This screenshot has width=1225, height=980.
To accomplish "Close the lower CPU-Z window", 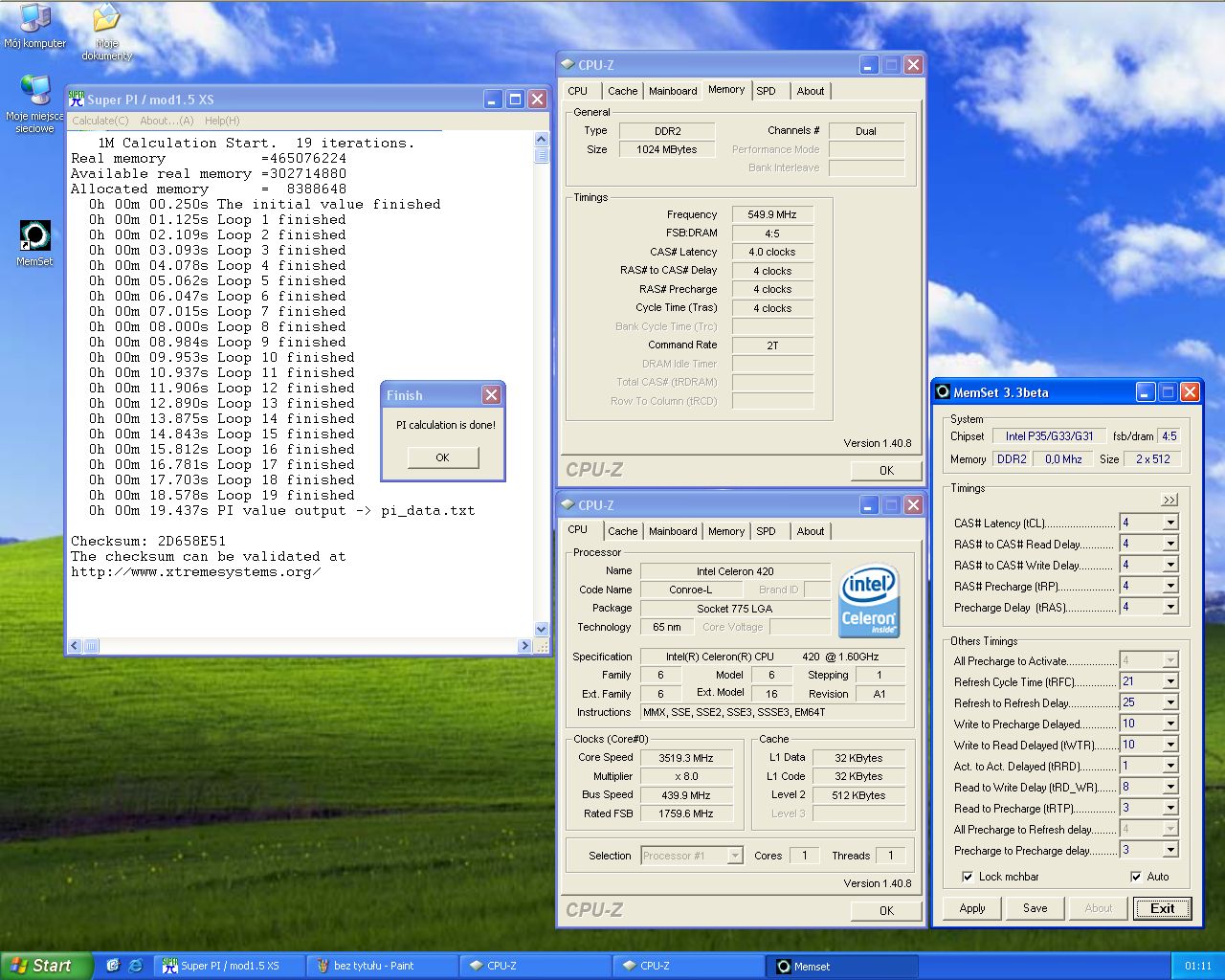I will 913,504.
